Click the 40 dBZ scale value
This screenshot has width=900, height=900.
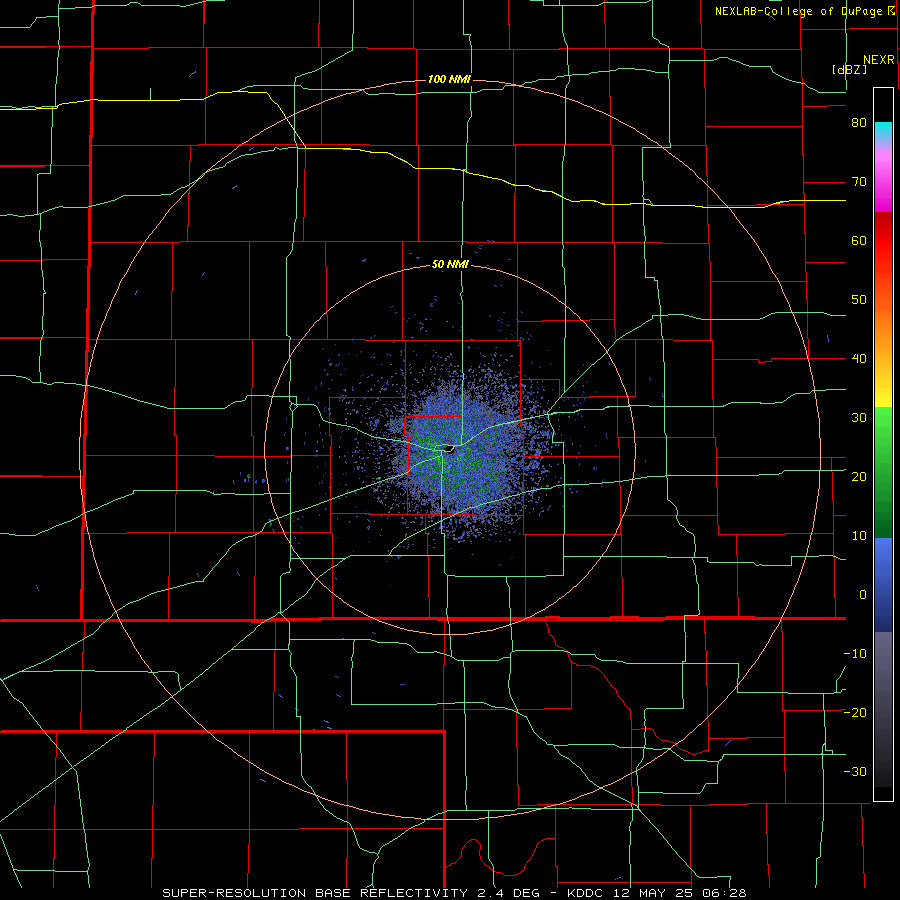pyautogui.click(x=859, y=359)
